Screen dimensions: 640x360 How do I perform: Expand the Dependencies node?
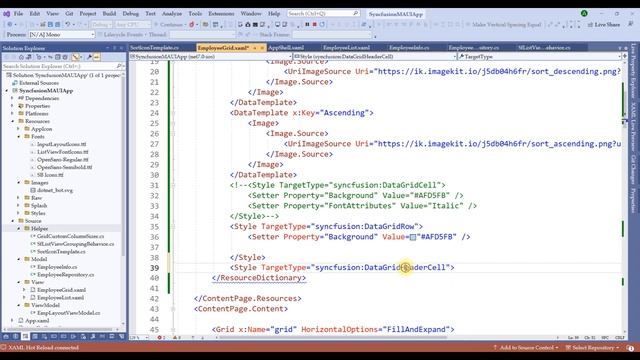12,98
